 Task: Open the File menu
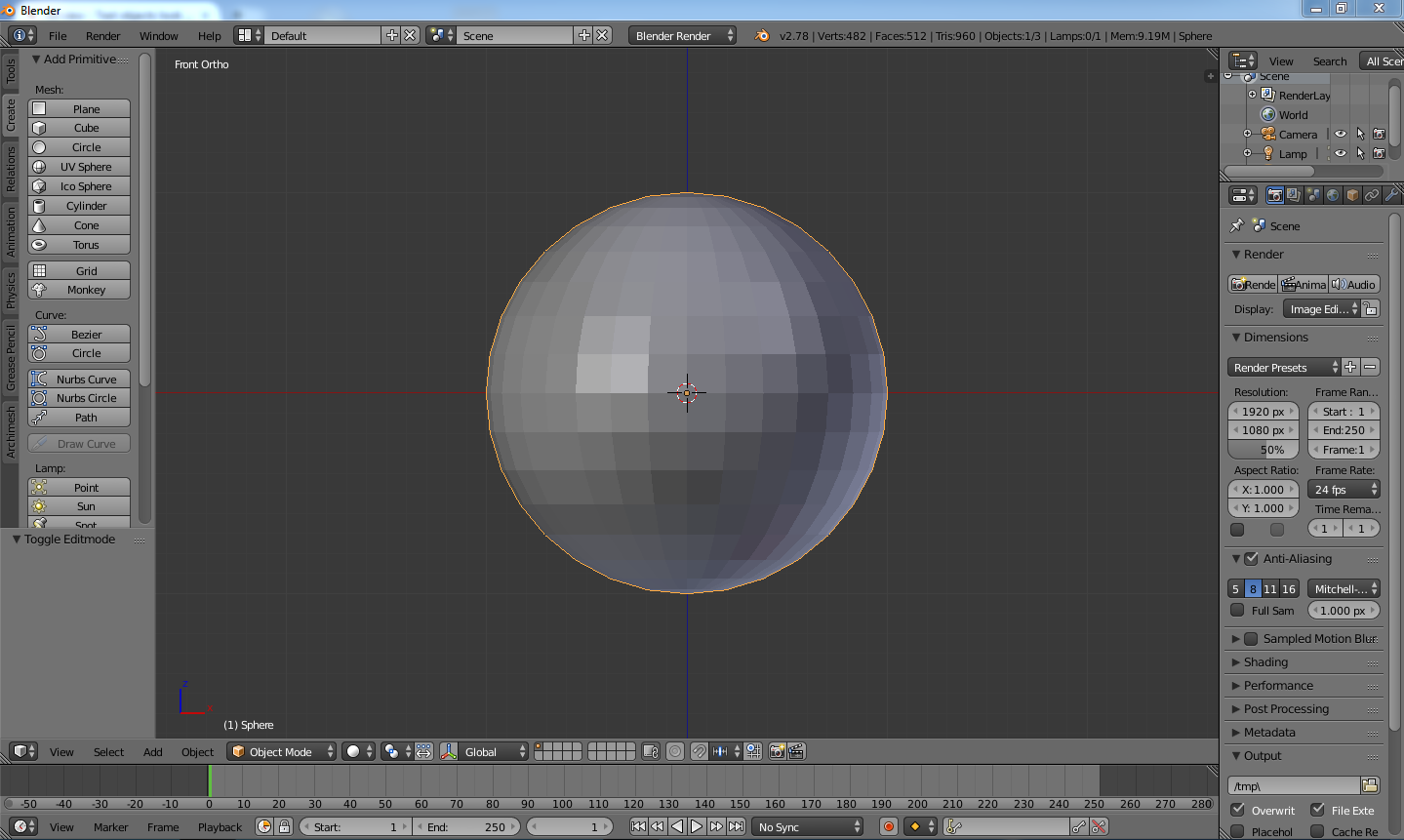tap(58, 36)
